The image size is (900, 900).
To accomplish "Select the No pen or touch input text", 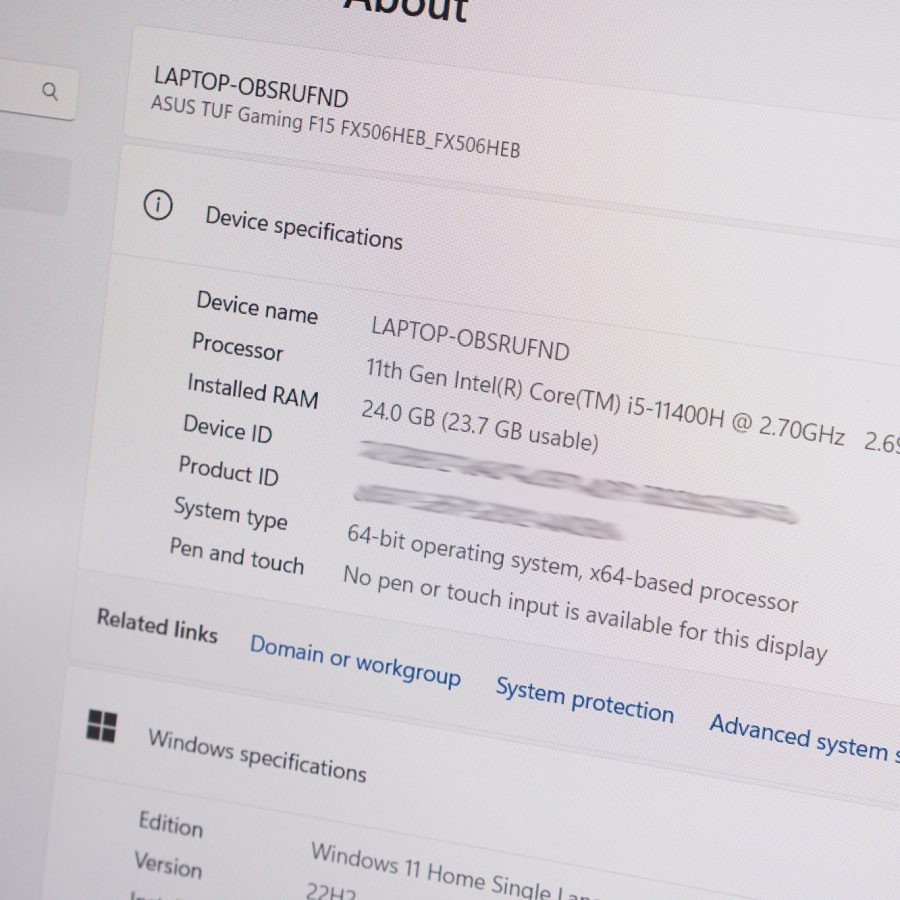I will (x=585, y=614).
